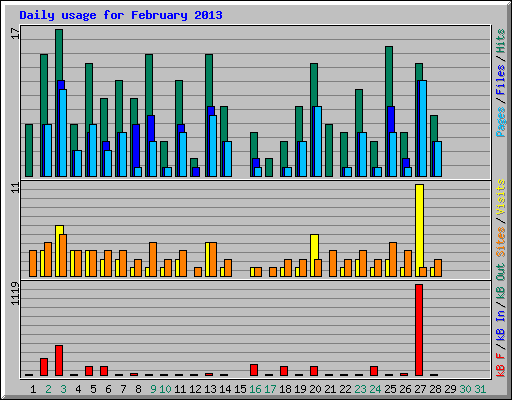The width and height of the screenshot is (512, 400).
Task: Click the lone green Hits bar for day 17
Action: pos(269,167)
